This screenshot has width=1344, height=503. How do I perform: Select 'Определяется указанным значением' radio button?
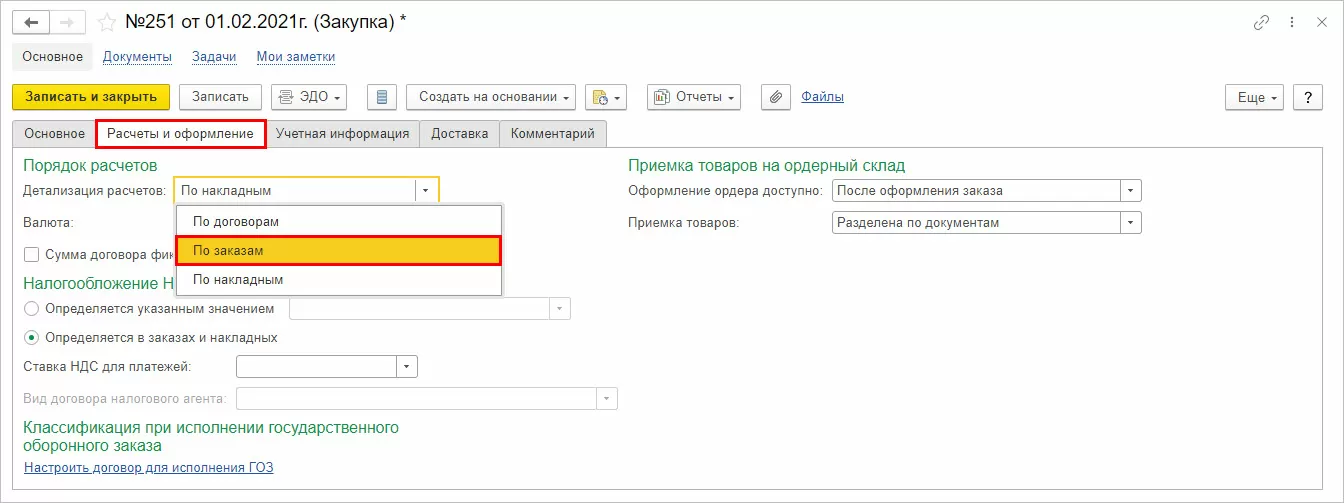[31, 309]
